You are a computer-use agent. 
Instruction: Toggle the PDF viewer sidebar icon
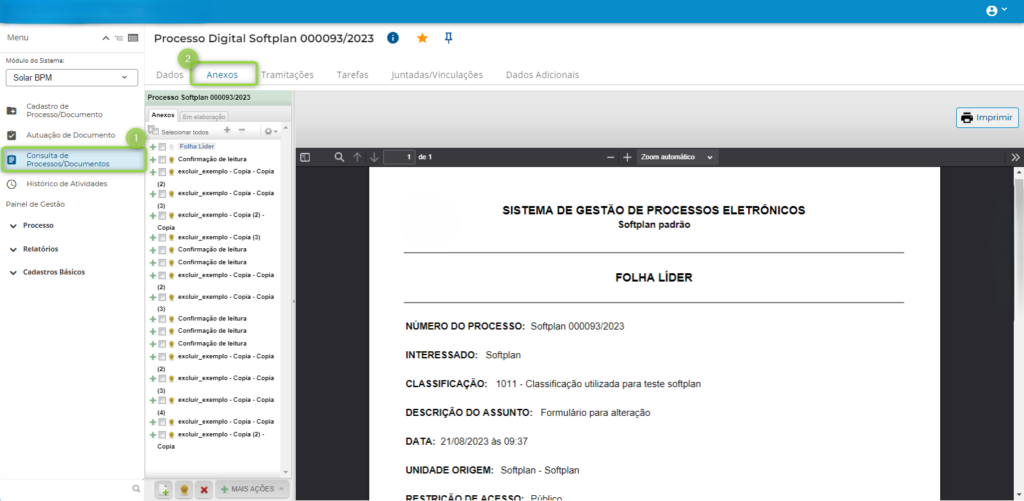[x=305, y=157]
